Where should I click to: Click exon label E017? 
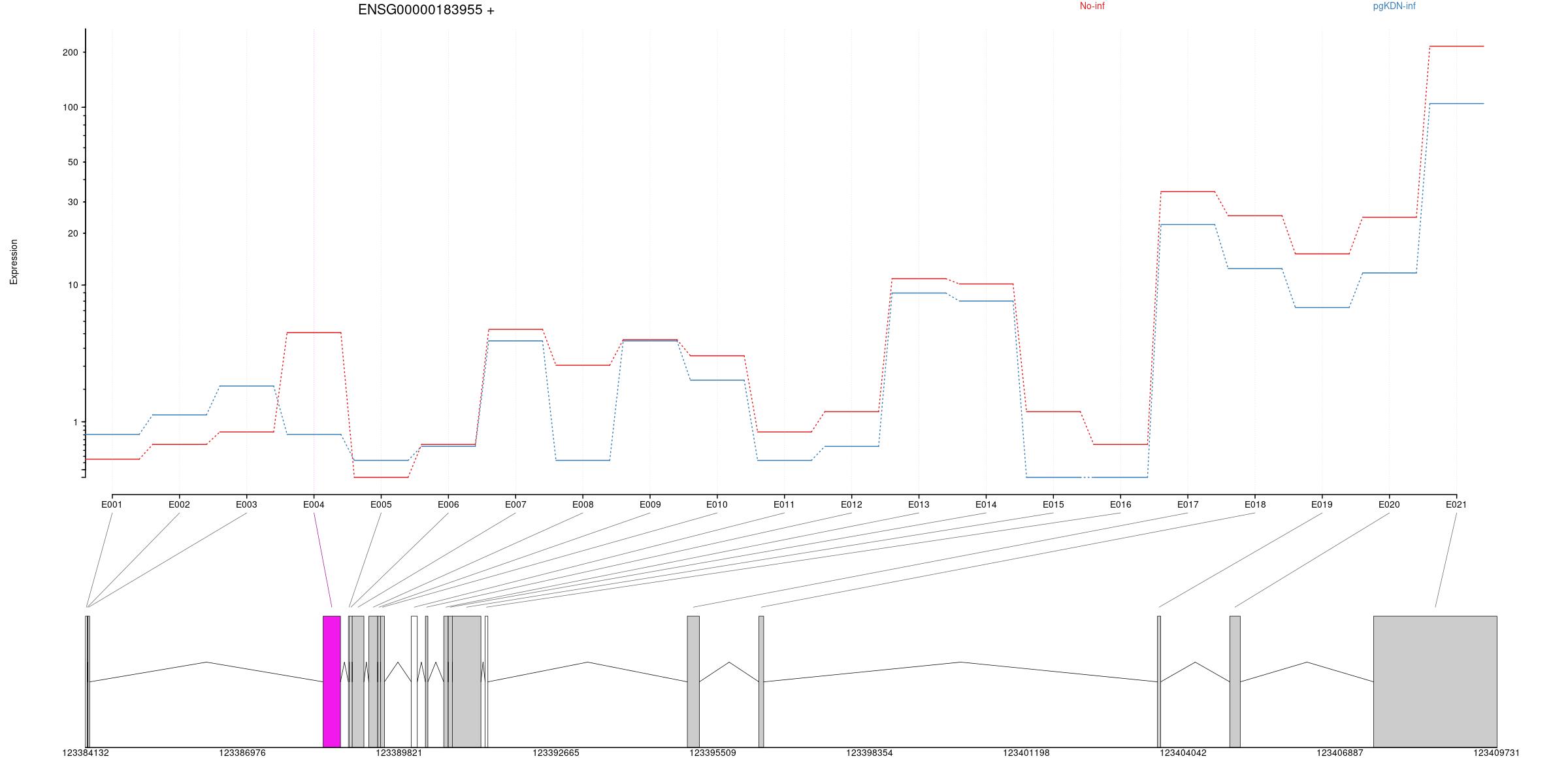(1188, 504)
